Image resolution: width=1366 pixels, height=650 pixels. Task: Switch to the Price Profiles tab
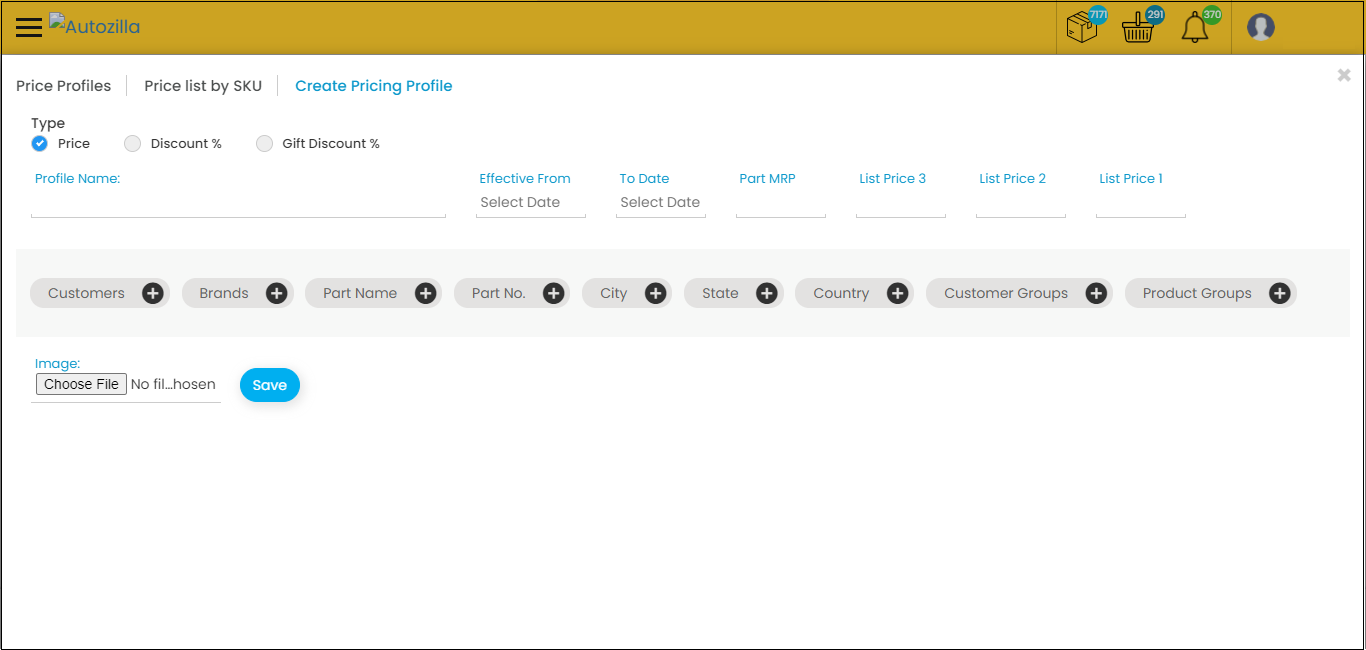tap(63, 86)
